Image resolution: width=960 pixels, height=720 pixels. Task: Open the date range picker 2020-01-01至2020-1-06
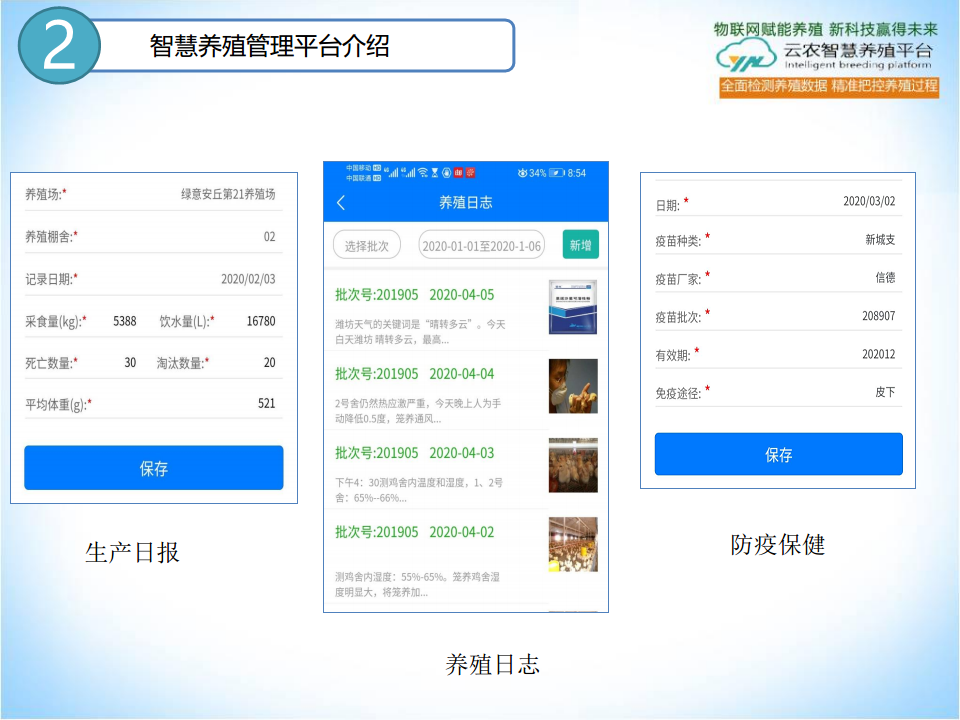point(481,246)
